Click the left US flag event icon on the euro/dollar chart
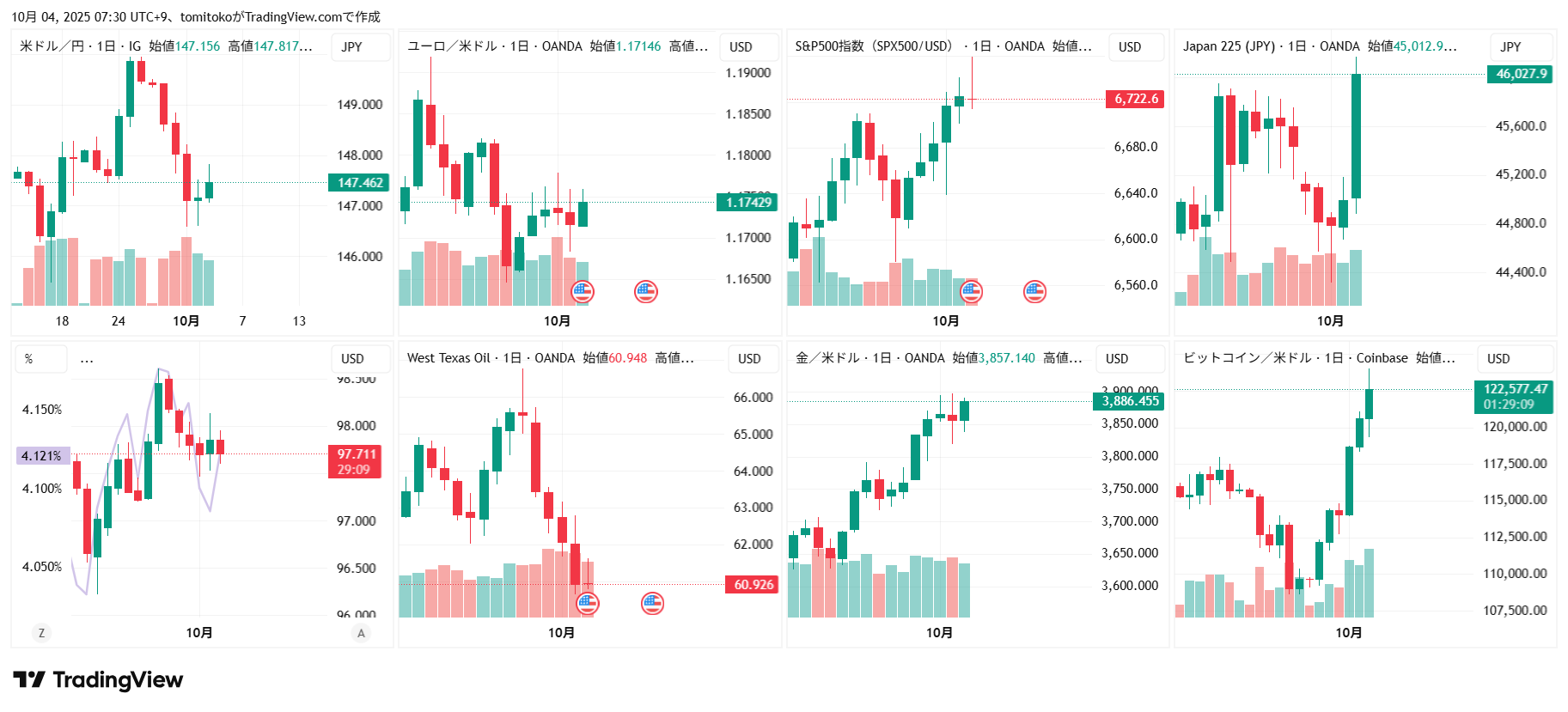 pos(583,292)
